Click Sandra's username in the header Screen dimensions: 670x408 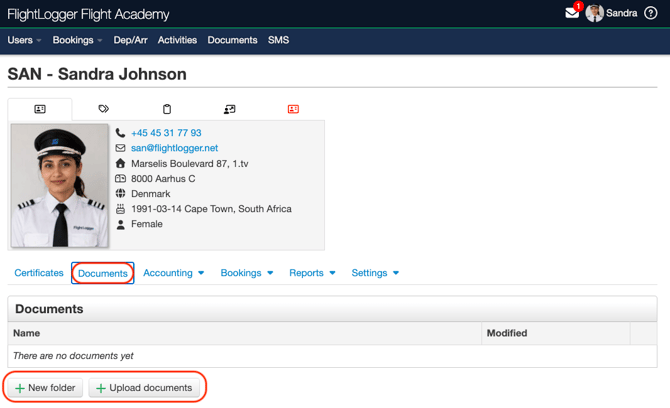click(621, 13)
